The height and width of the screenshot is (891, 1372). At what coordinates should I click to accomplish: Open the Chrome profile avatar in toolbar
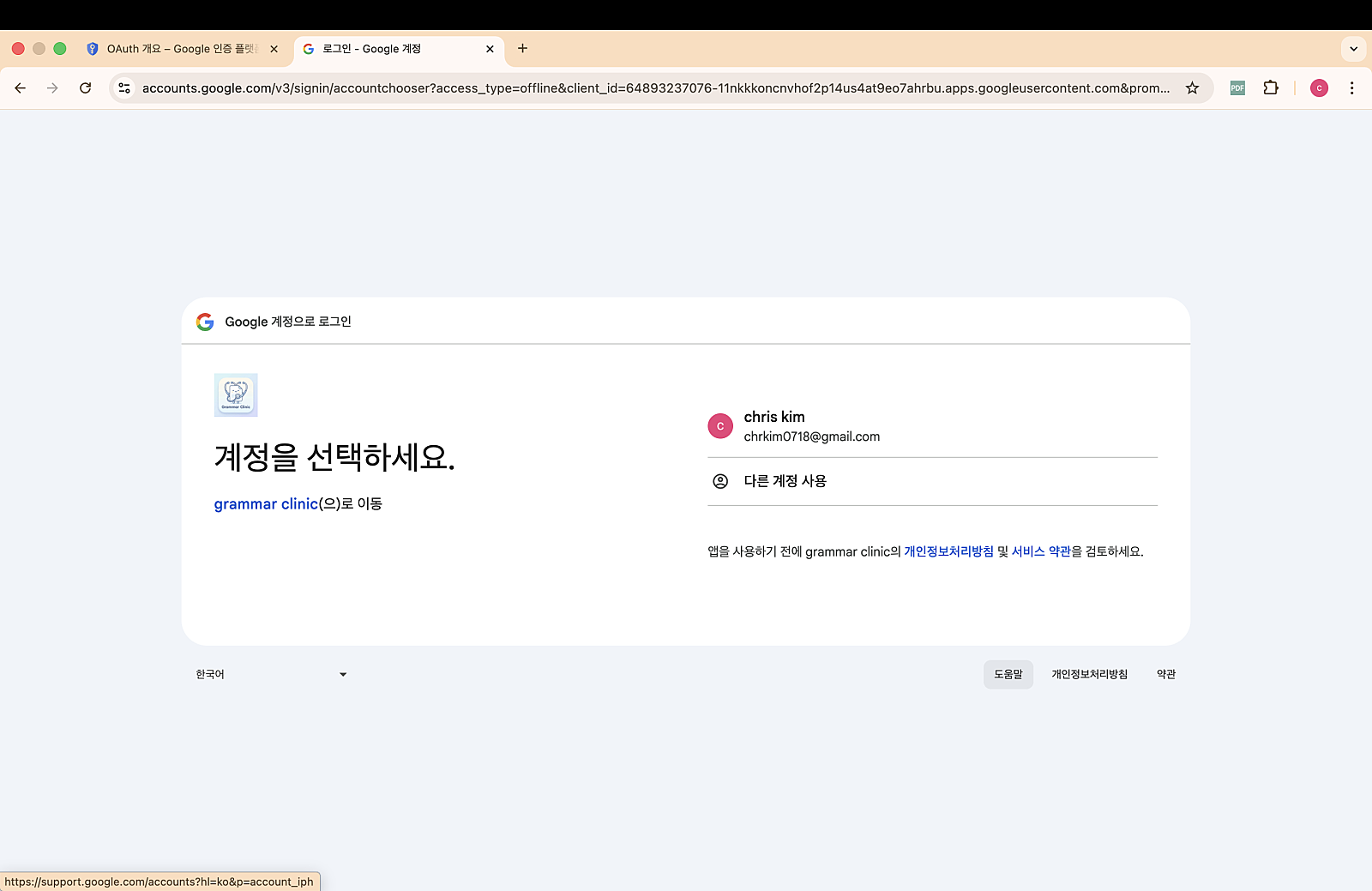(1319, 88)
